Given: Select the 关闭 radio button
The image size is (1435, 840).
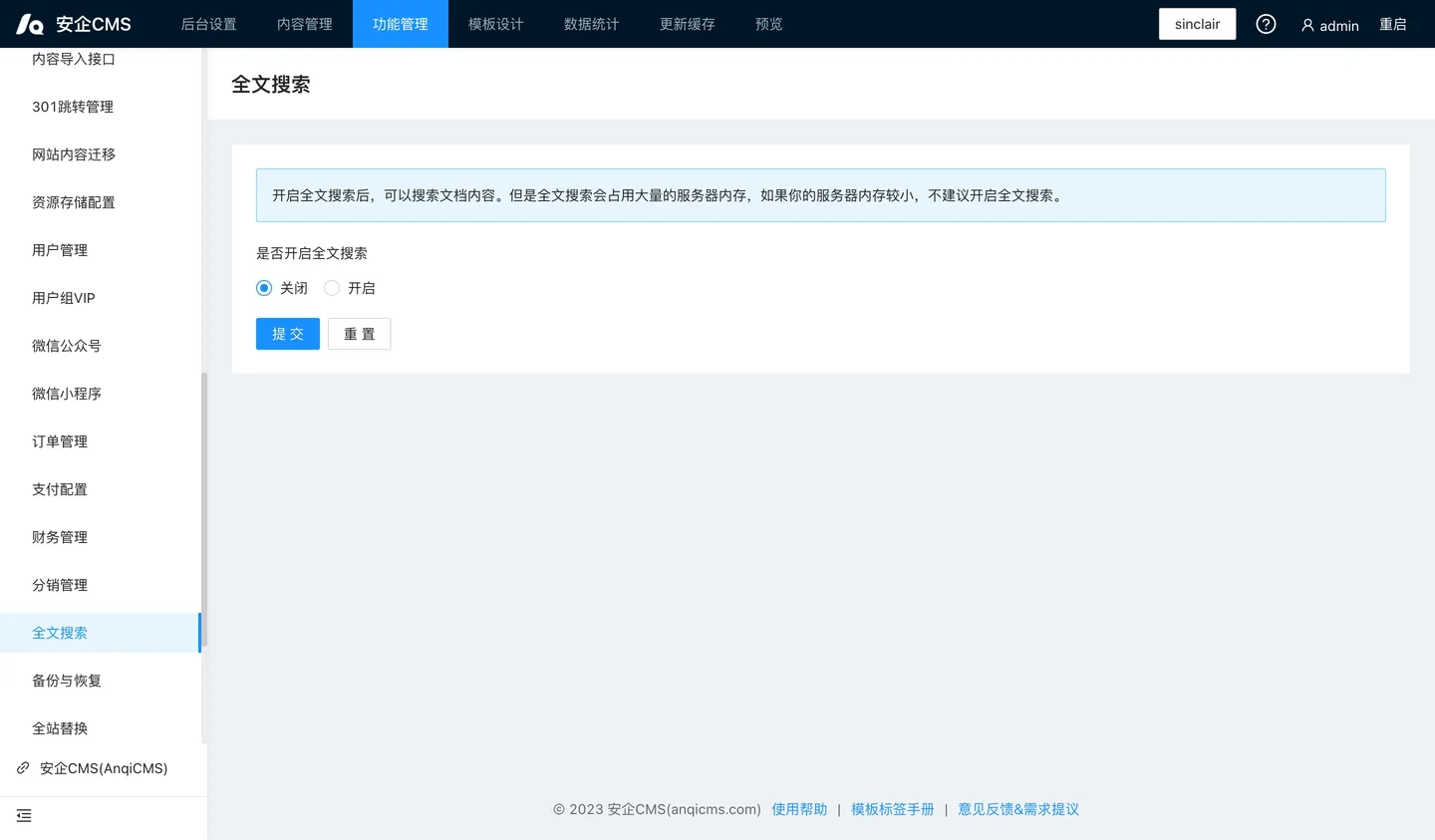Looking at the screenshot, I should pyautogui.click(x=264, y=288).
